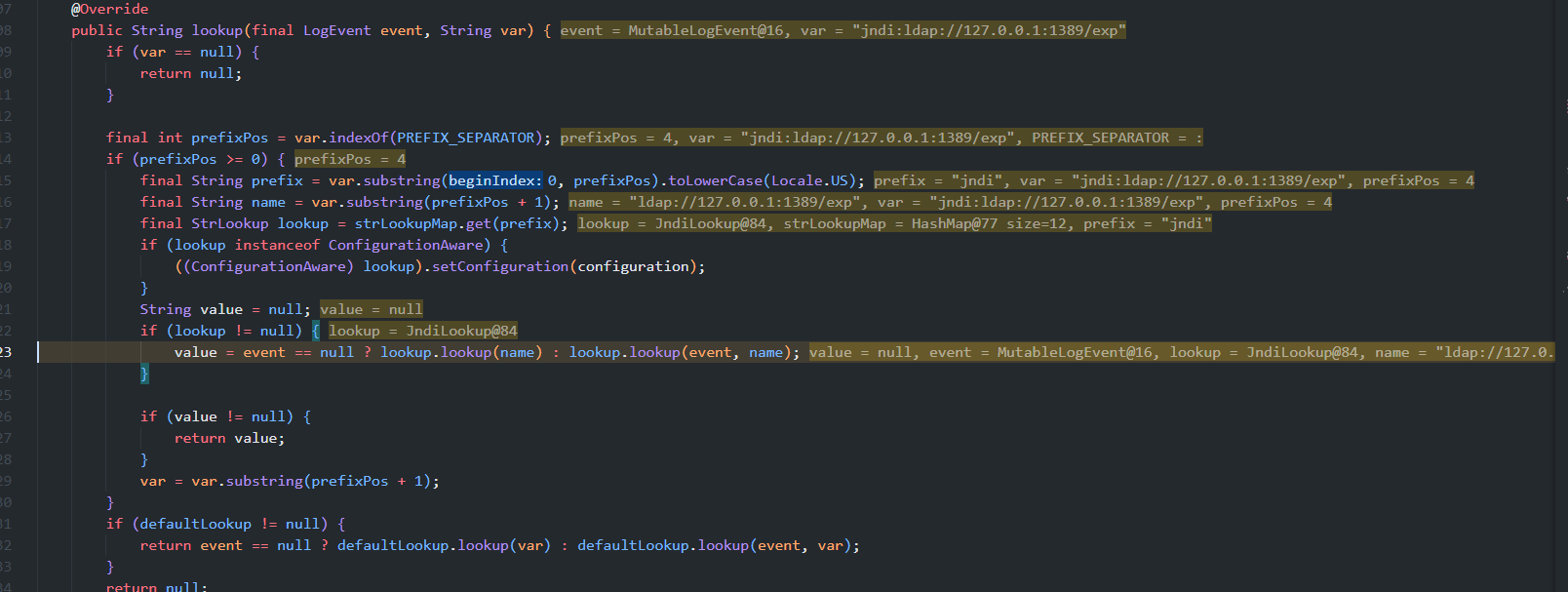This screenshot has height=592, width=1568.
Task: Click lookup.lookup(event, name) on the highlighted line
Action: click(684, 352)
